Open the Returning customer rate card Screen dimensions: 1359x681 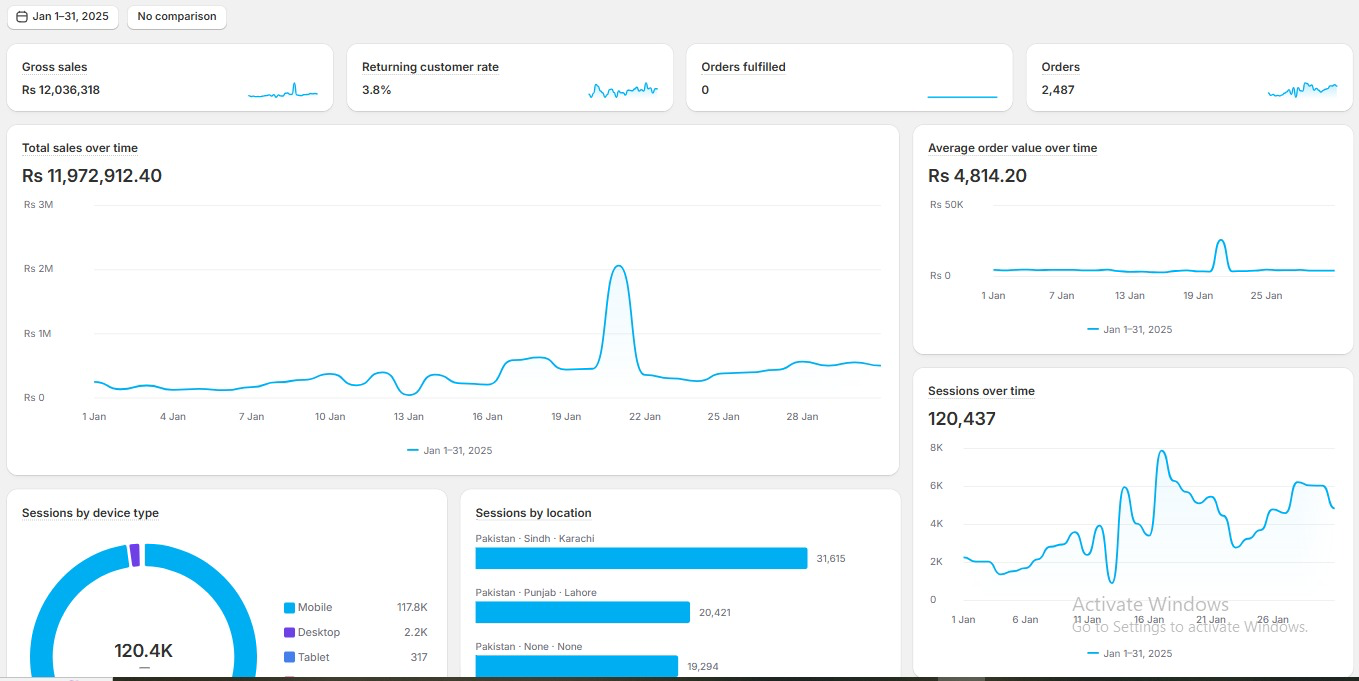pos(510,78)
